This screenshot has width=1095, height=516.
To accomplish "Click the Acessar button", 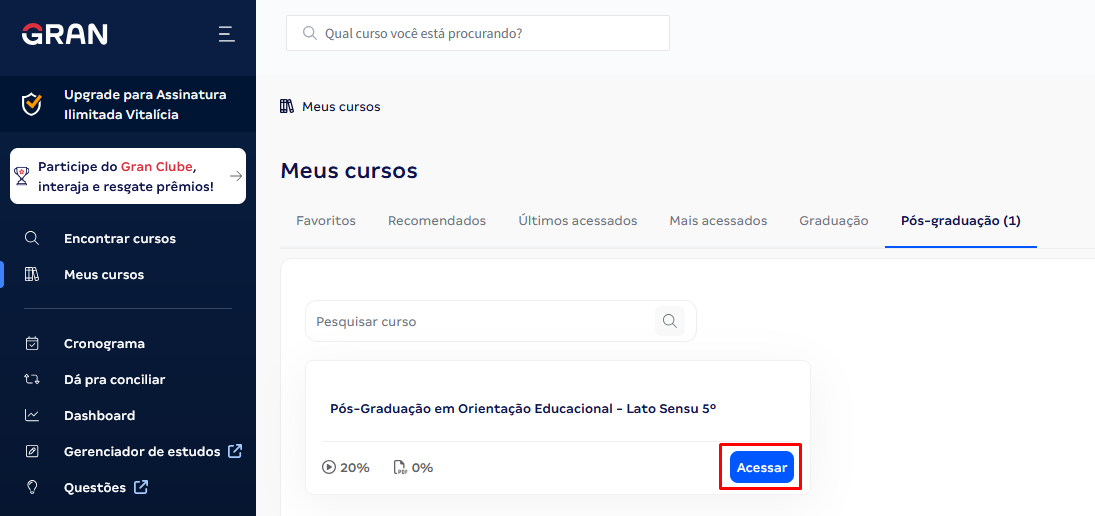I will click(x=762, y=467).
